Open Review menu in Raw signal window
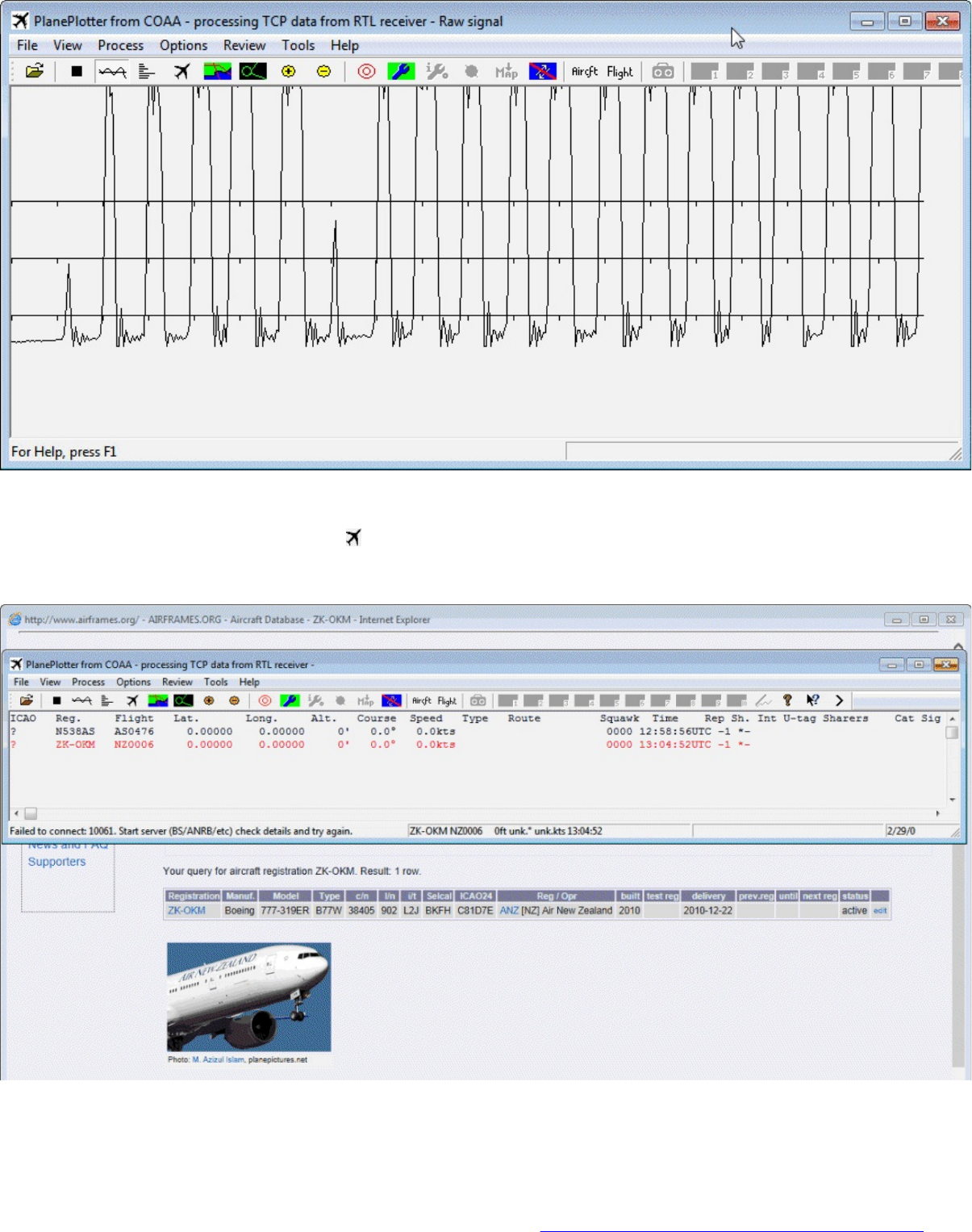Screen dimensions: 972x1232 (244, 45)
